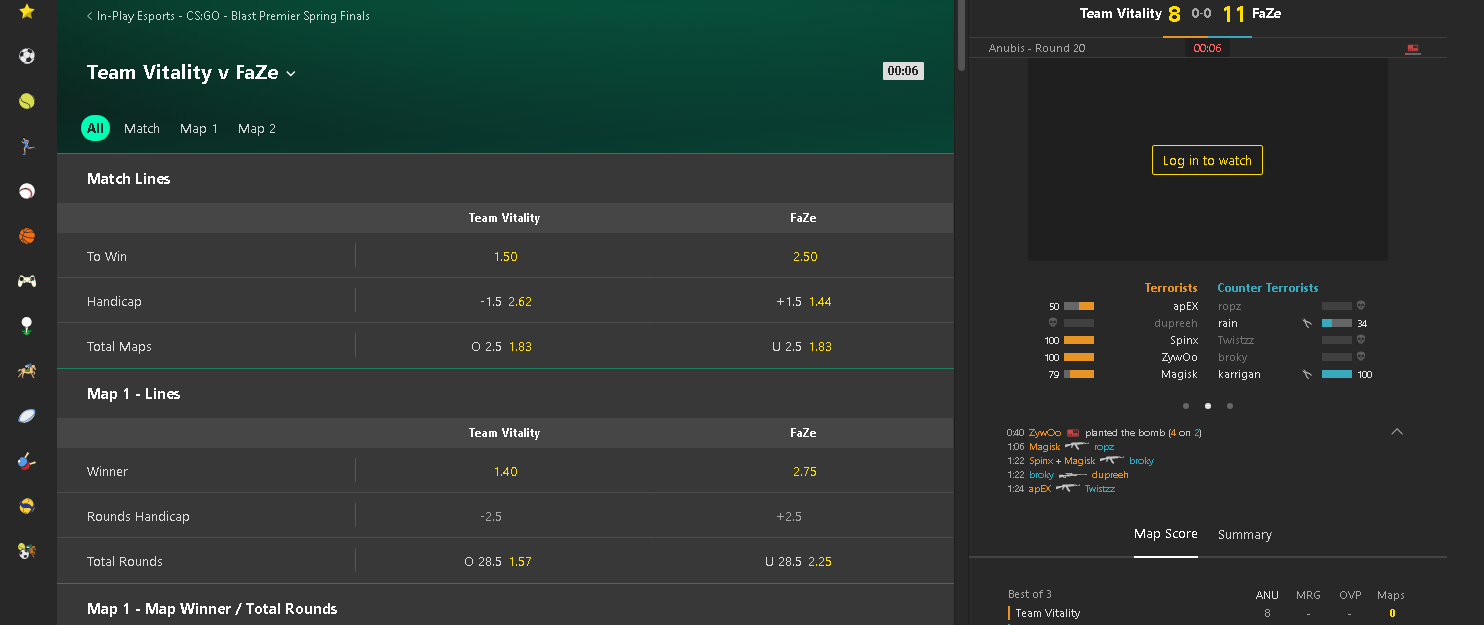Select Total Rounds U 28.5 at 2.25
This screenshot has width=1484, height=625.
click(804, 562)
